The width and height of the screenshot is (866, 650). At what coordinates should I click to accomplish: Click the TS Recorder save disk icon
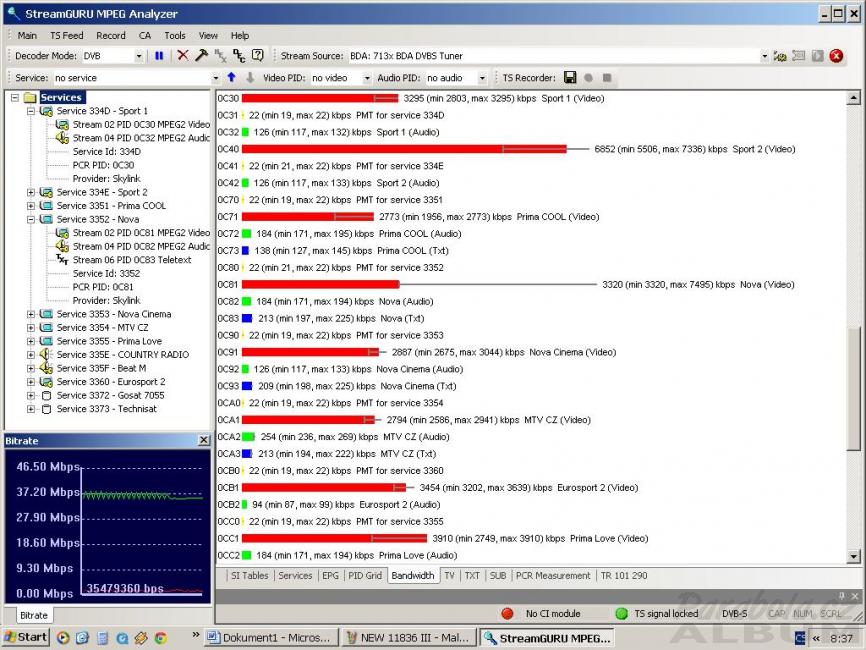coord(570,77)
